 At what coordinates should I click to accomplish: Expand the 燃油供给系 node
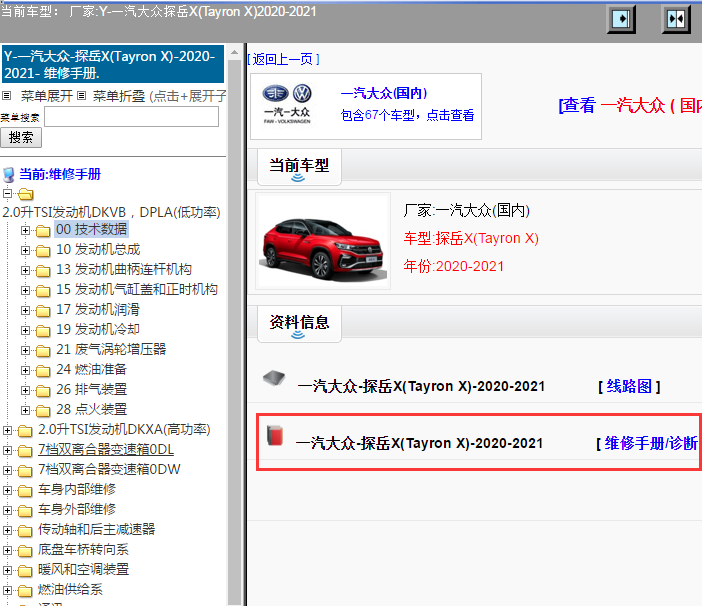7,590
